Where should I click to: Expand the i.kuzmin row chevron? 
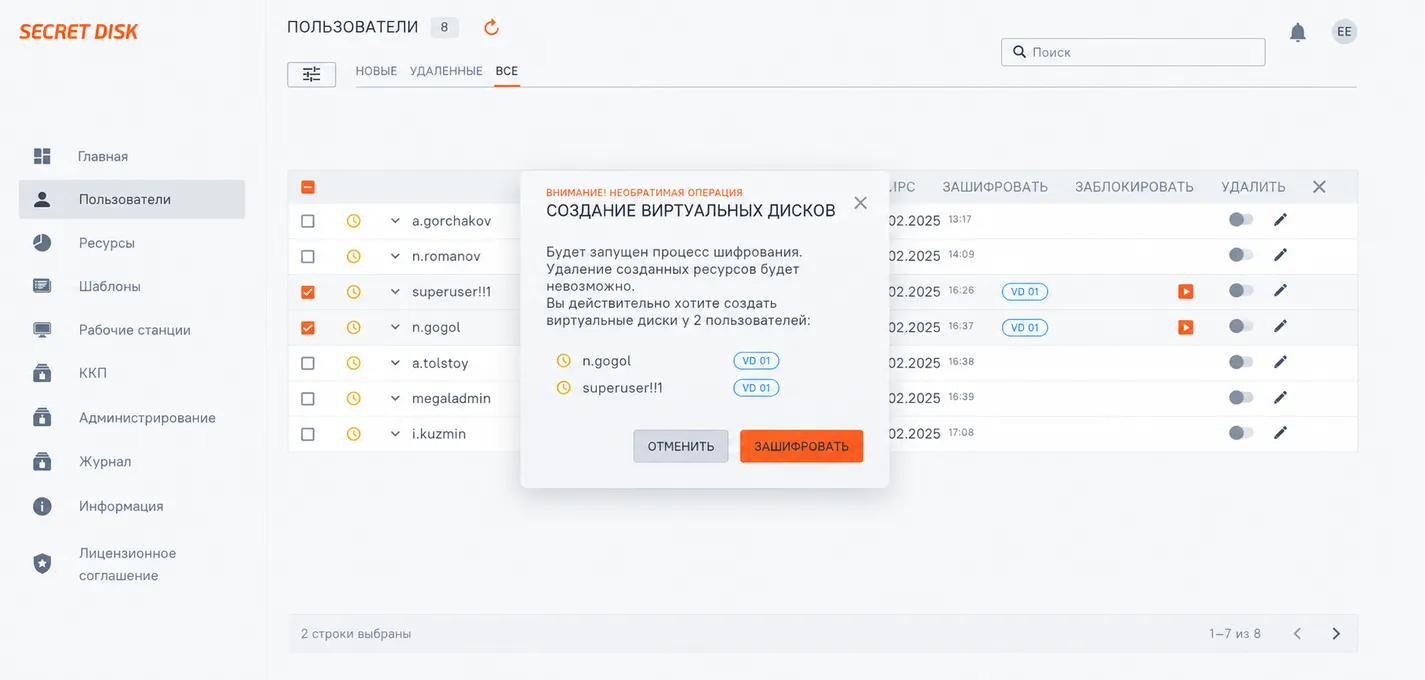point(395,434)
